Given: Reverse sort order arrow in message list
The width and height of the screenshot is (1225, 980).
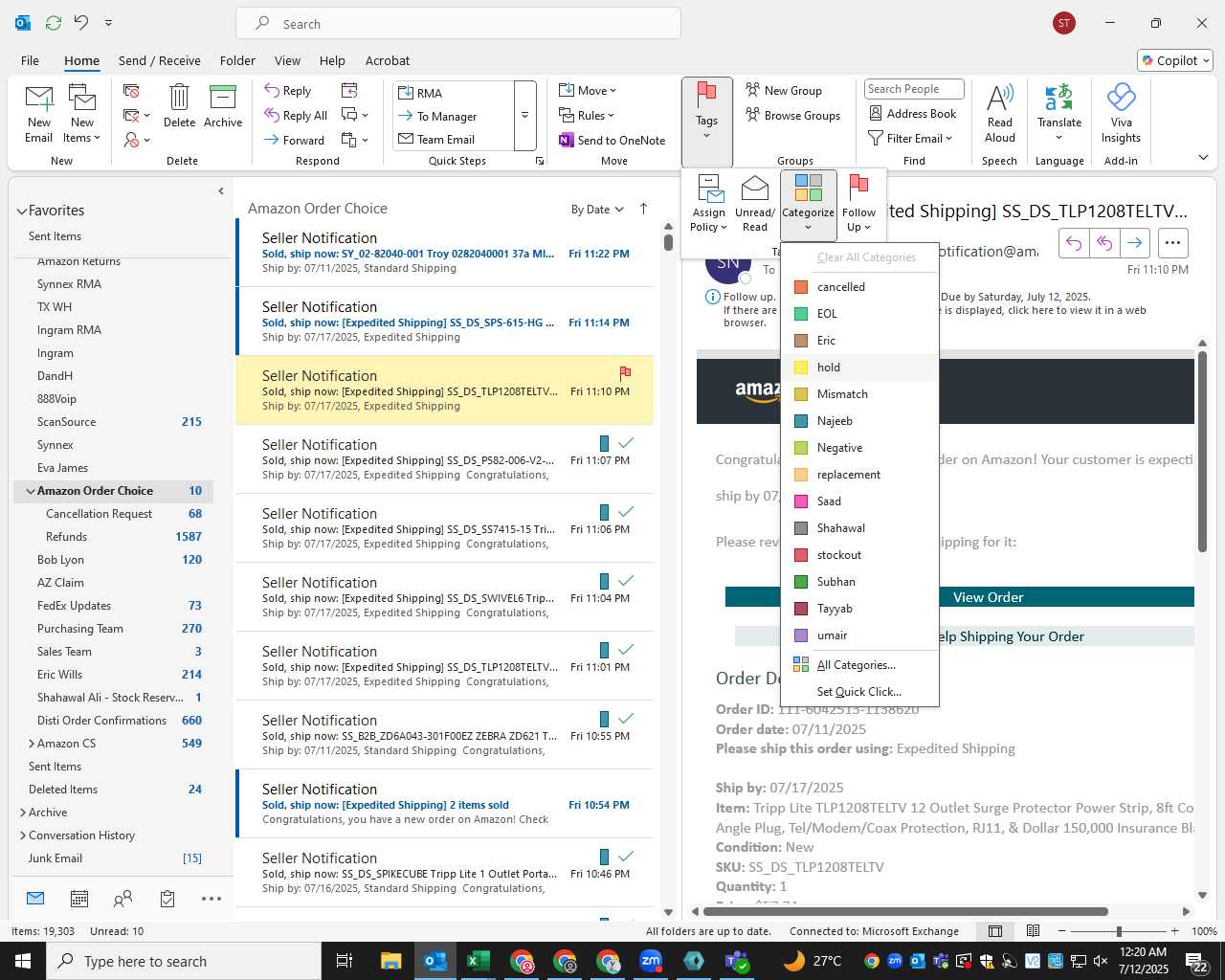Looking at the screenshot, I should [643, 209].
